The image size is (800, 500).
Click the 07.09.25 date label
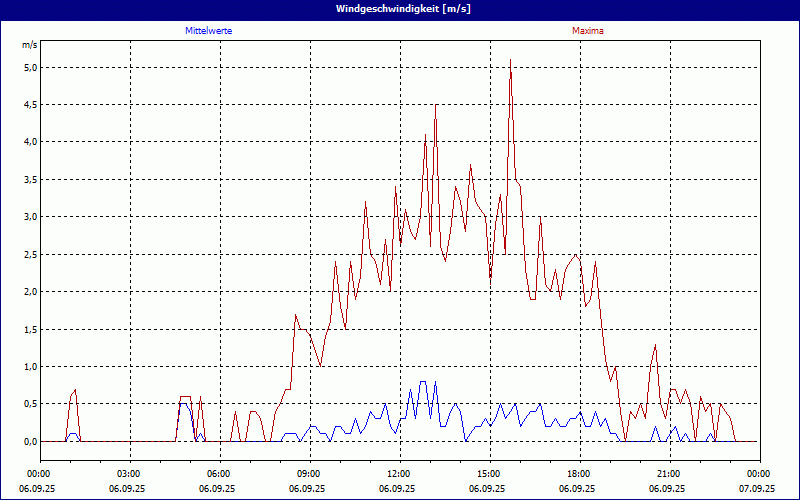pyautogui.click(x=757, y=489)
